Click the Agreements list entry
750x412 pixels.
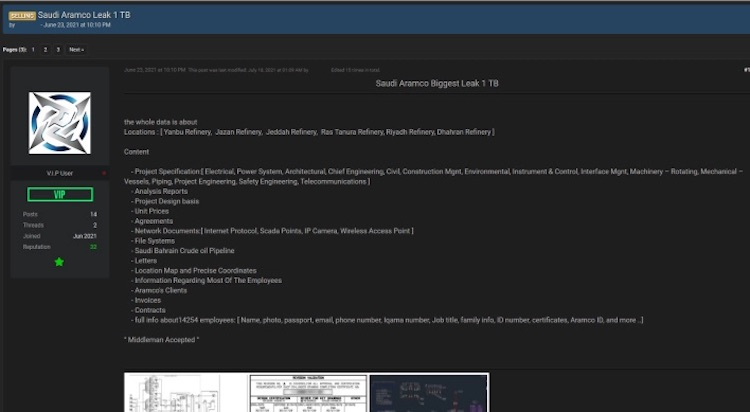pos(152,221)
